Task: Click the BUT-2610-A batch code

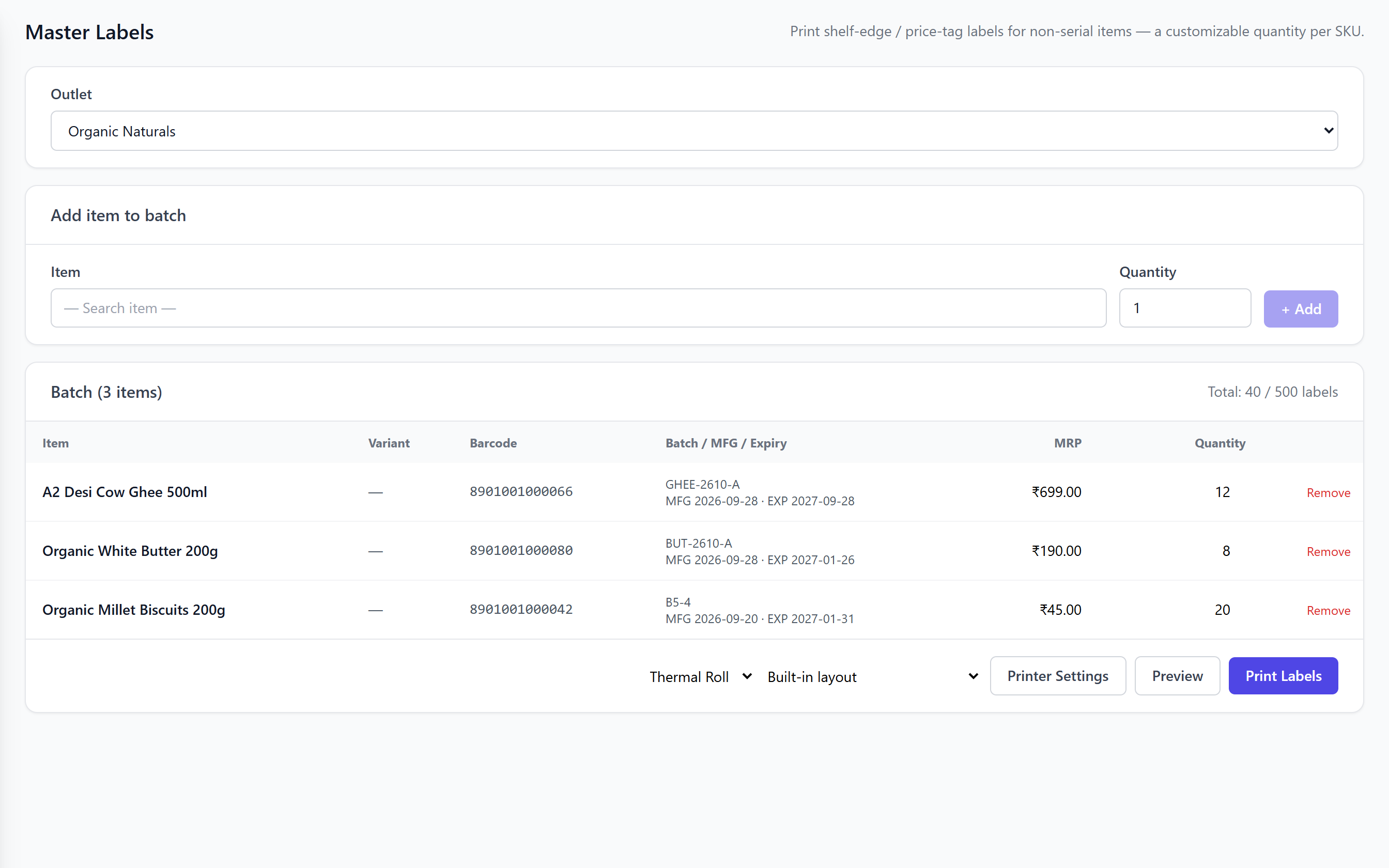Action: (x=699, y=543)
